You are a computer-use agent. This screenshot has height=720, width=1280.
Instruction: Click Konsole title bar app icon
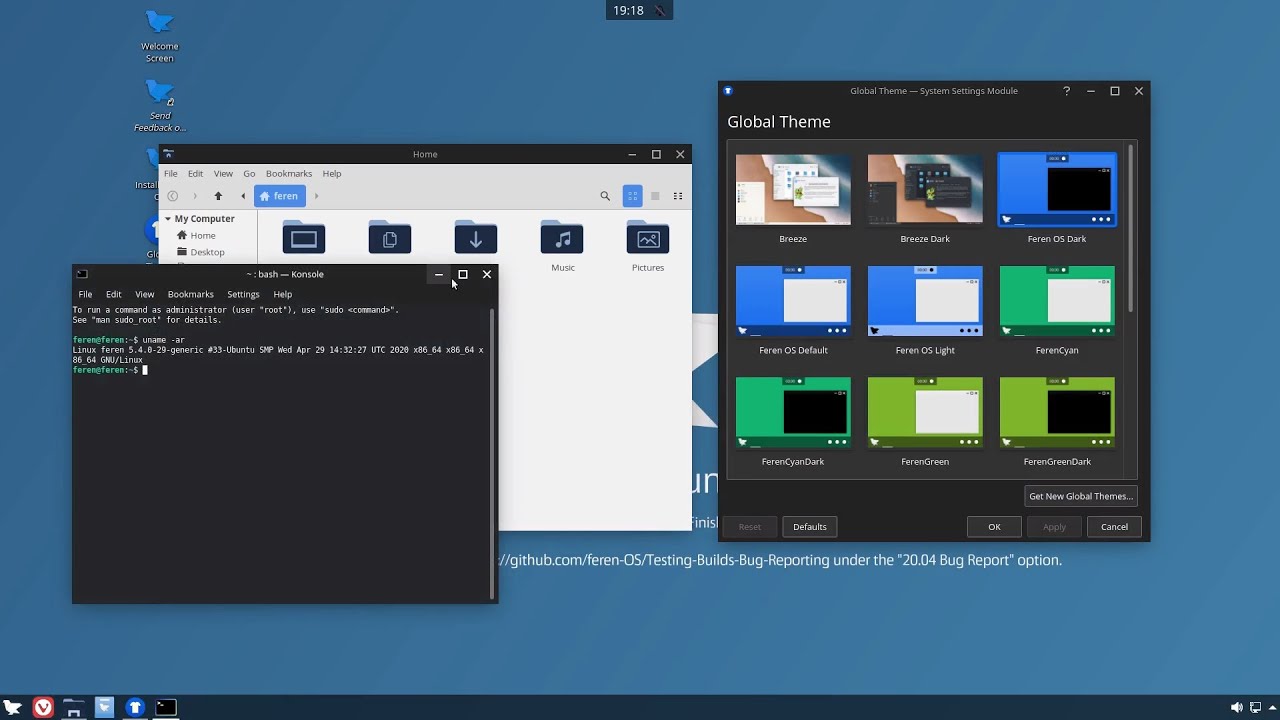coord(82,274)
